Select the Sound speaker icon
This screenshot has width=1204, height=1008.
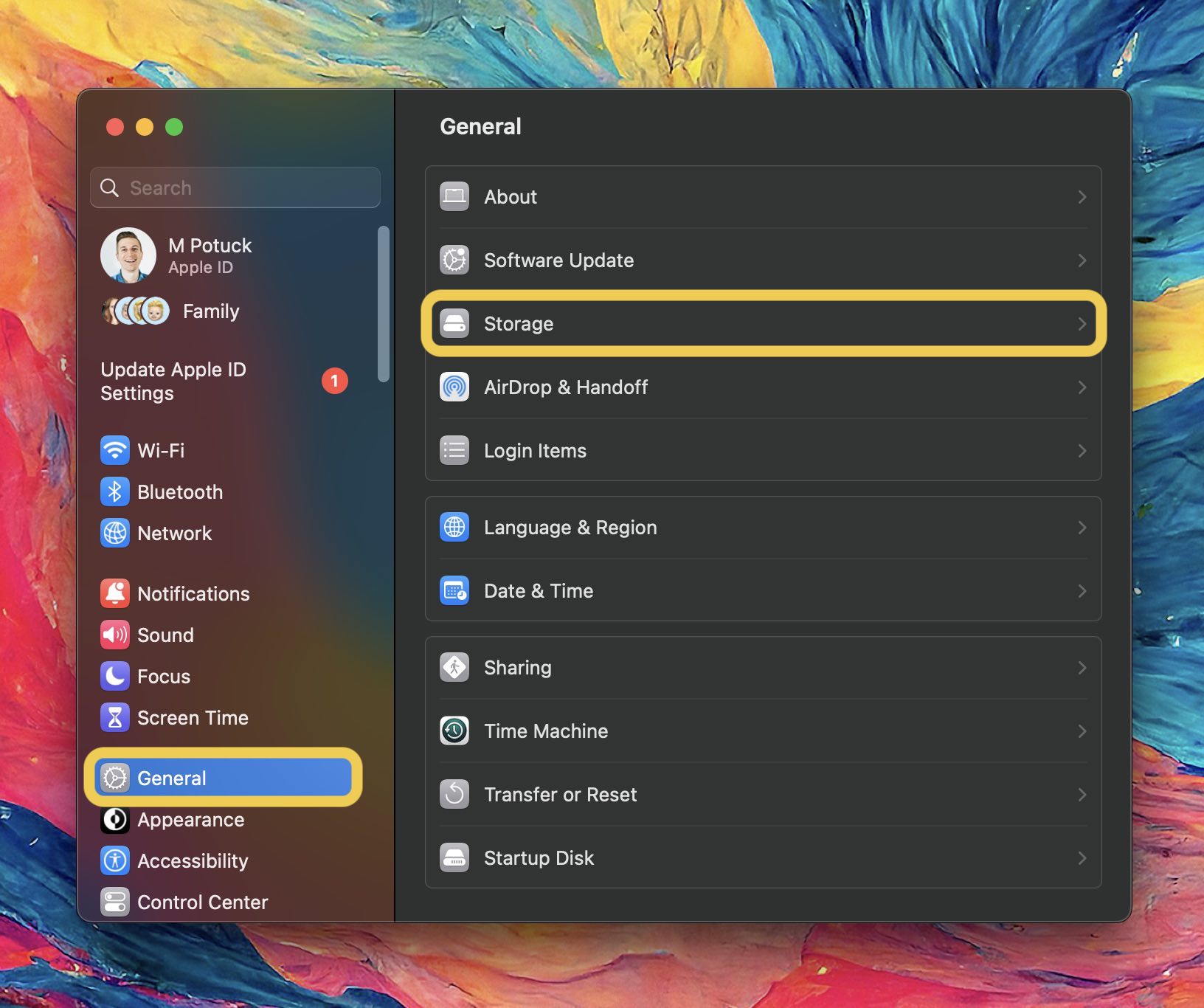coord(114,635)
